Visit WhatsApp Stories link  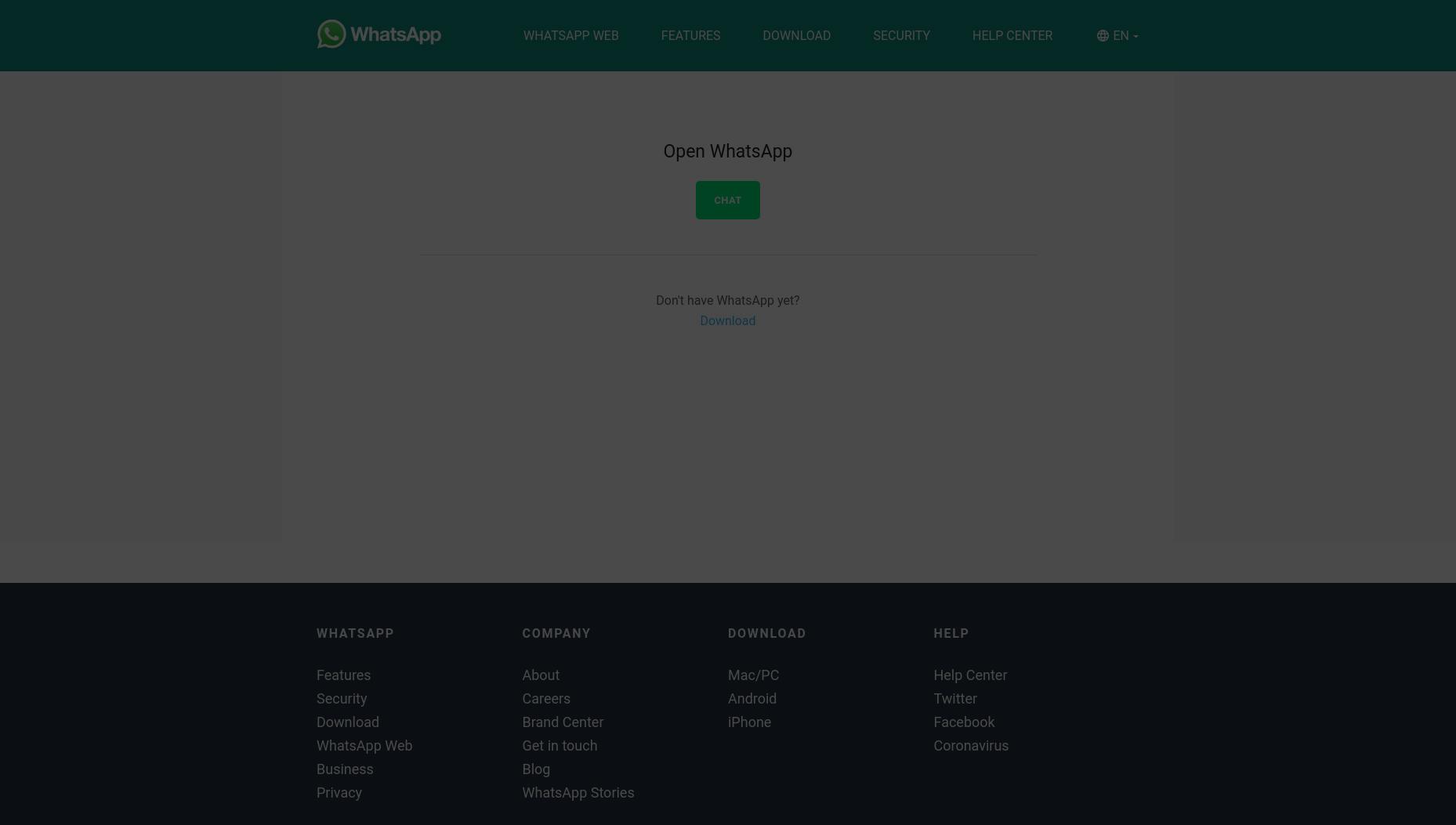coord(578,793)
